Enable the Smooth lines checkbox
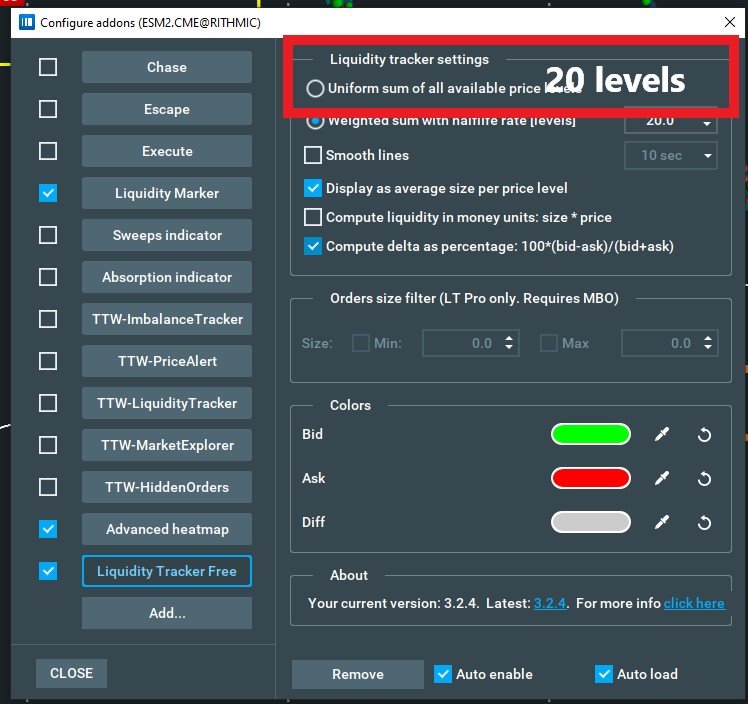 [x=313, y=155]
